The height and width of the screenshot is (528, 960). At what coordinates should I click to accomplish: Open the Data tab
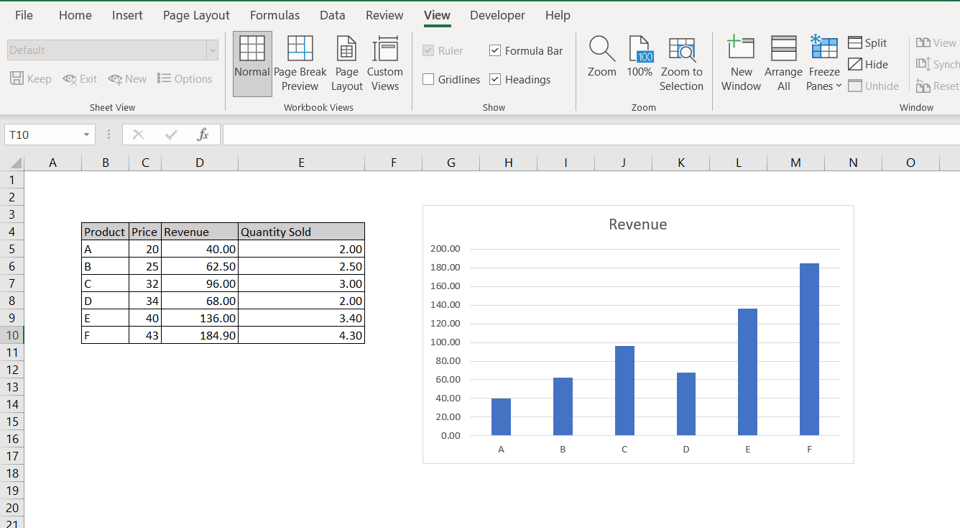(x=332, y=15)
